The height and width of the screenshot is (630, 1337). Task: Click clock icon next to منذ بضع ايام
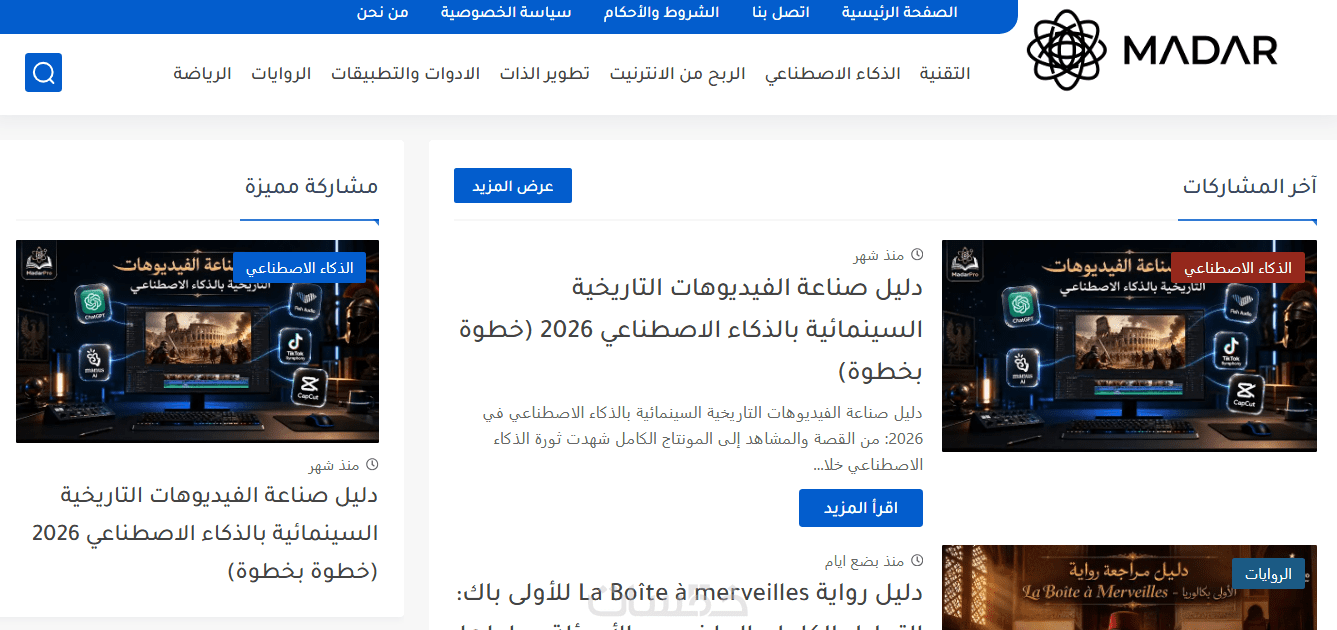point(917,560)
